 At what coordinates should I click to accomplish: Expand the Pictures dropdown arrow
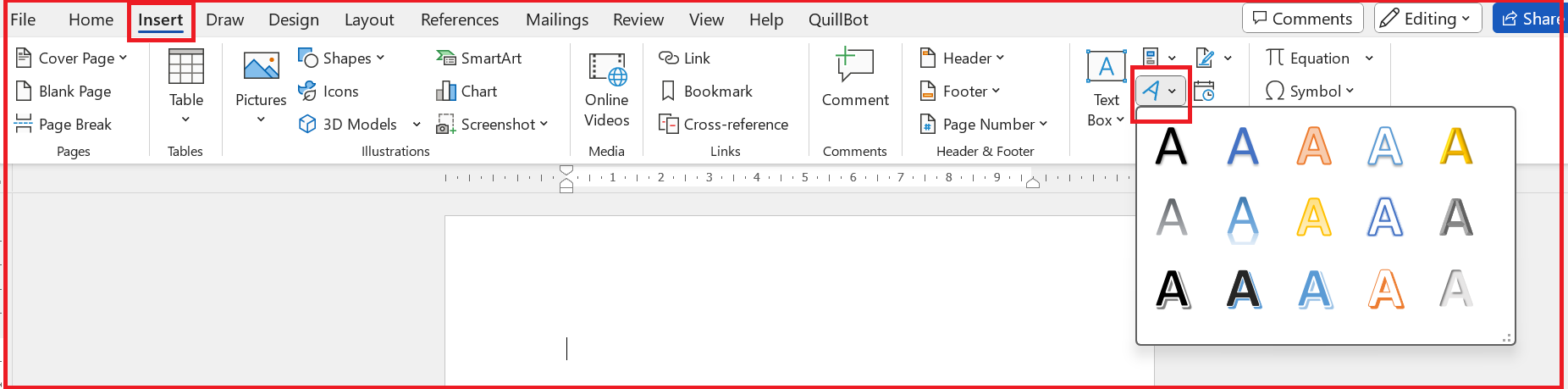point(261,119)
